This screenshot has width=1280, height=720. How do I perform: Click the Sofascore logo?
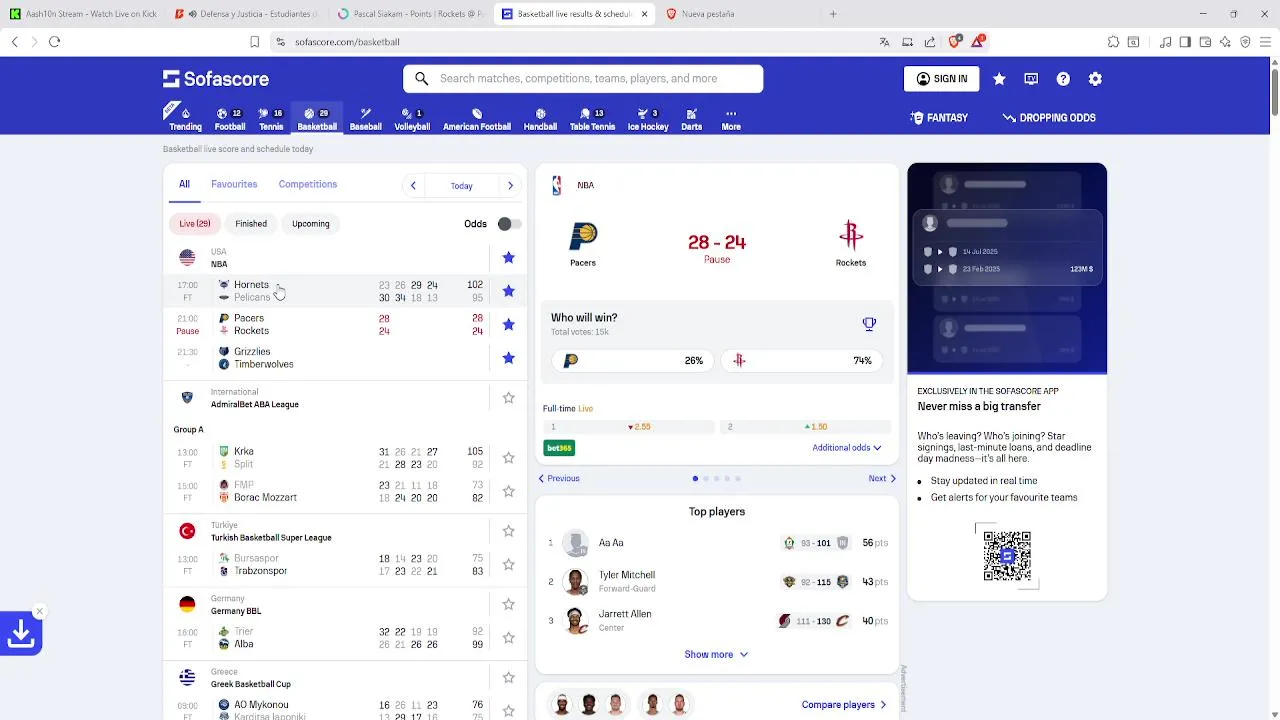coord(216,79)
